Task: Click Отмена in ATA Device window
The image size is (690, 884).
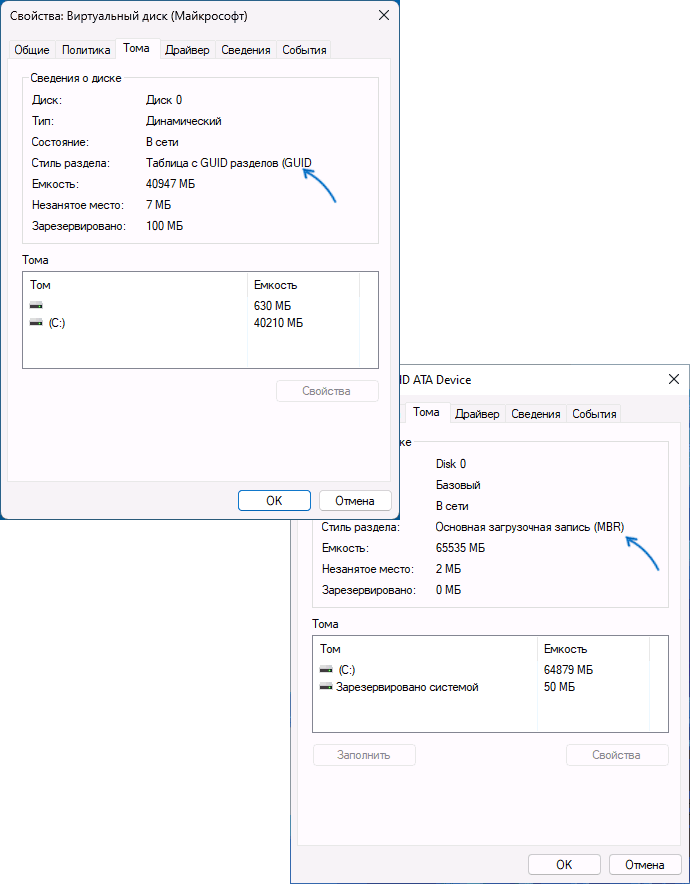Action: coord(645,865)
